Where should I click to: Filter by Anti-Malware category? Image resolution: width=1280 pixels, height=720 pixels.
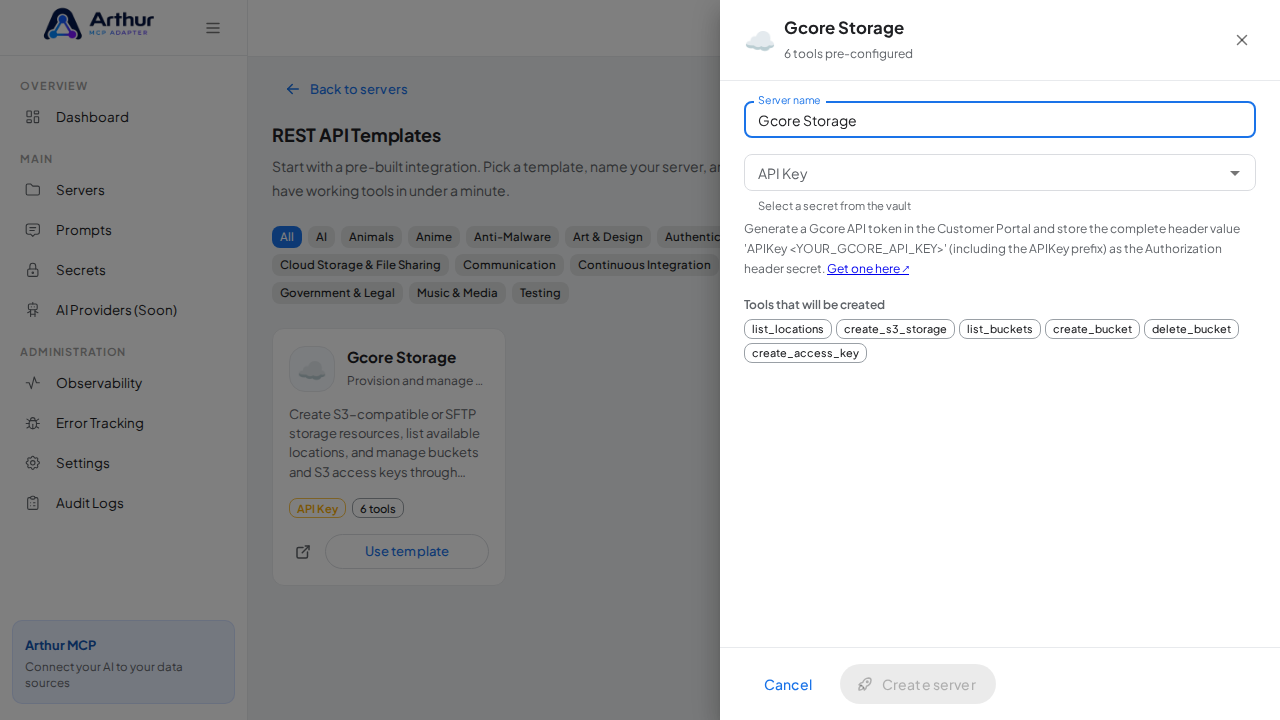coord(512,237)
